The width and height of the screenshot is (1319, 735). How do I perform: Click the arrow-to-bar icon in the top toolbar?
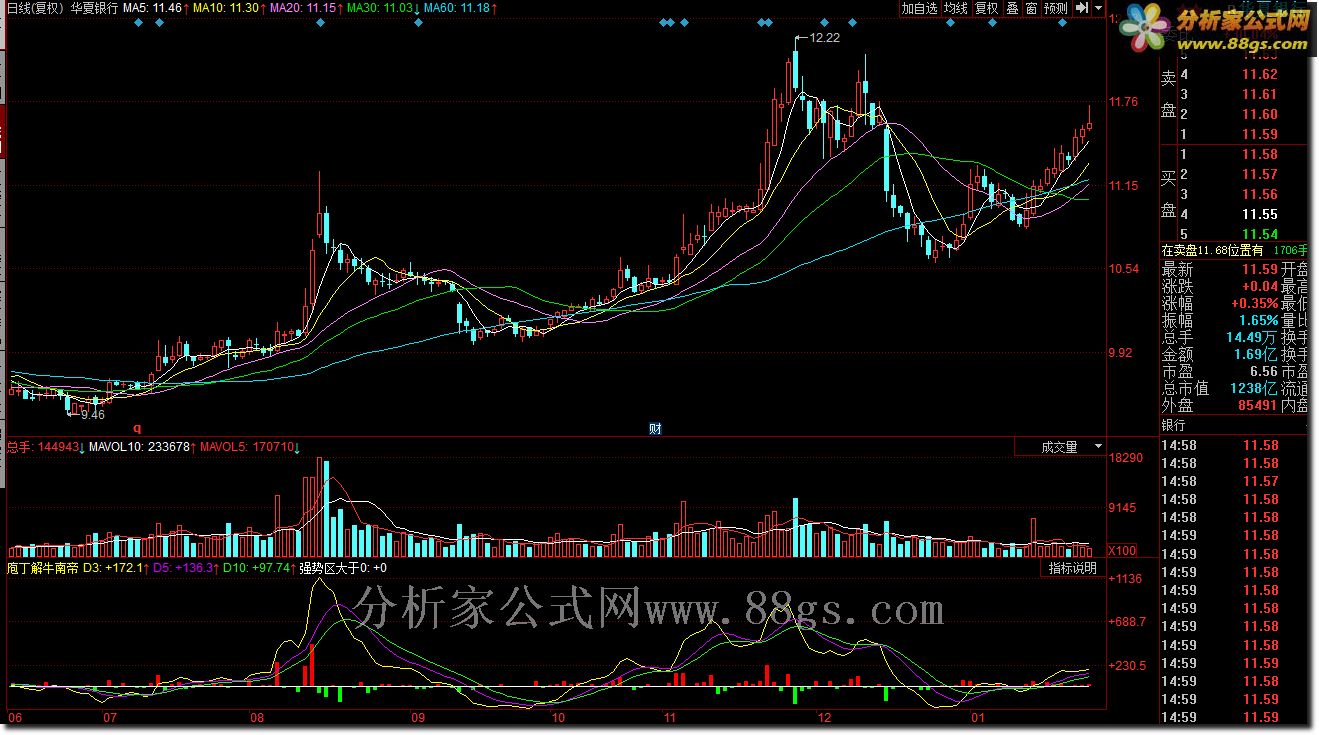pos(1081,8)
